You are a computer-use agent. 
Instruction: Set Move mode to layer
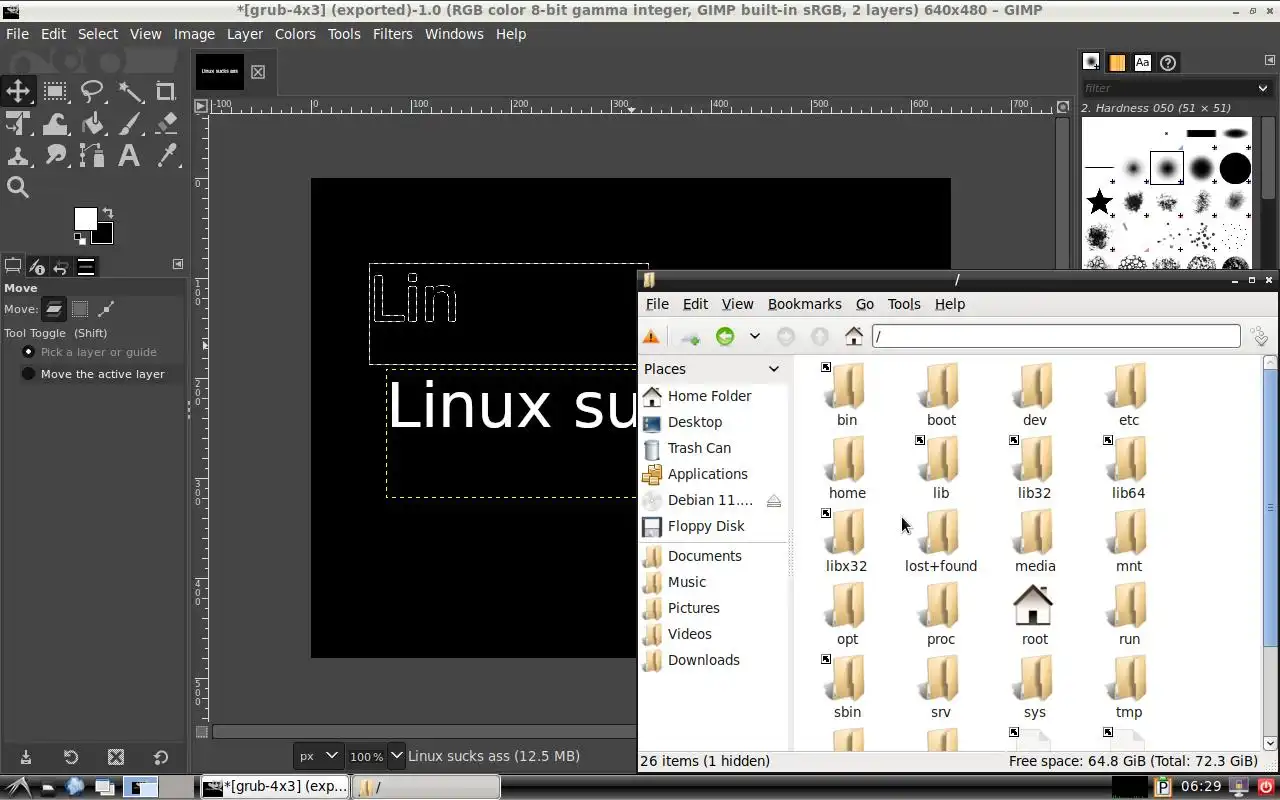tap(54, 309)
